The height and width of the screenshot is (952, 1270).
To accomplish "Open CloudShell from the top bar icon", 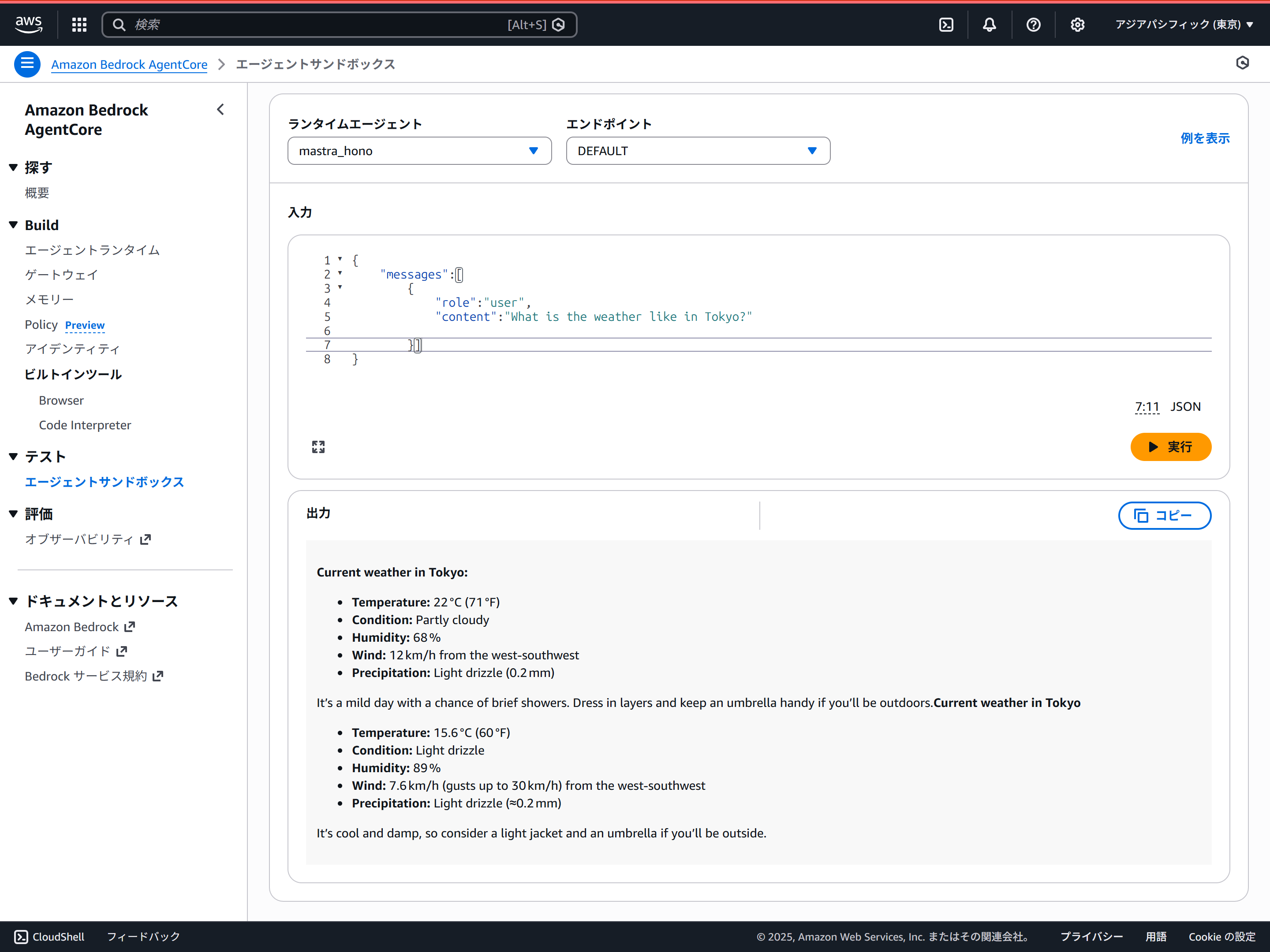I will [x=945, y=24].
